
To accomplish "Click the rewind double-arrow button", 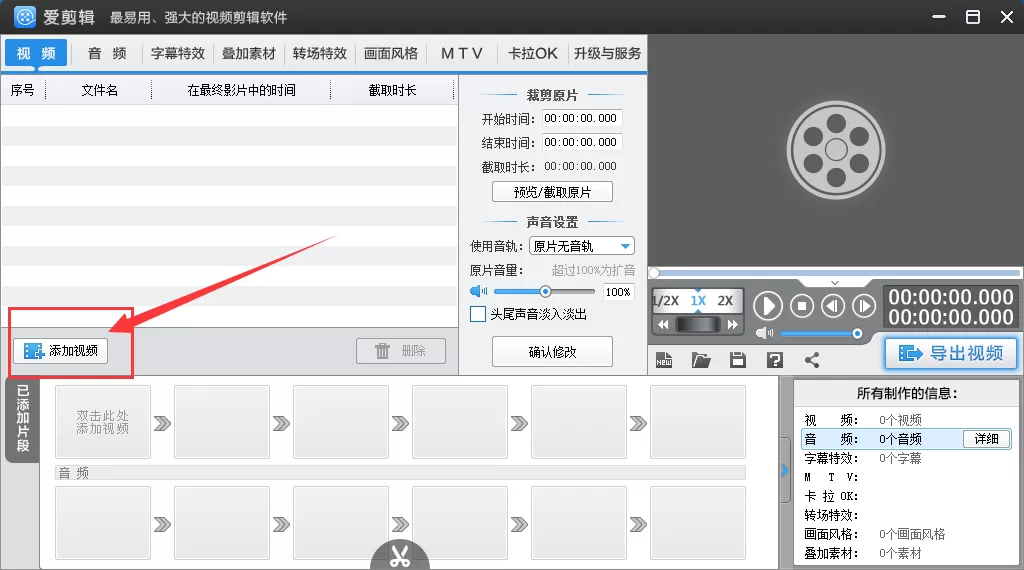I will click(x=663, y=325).
